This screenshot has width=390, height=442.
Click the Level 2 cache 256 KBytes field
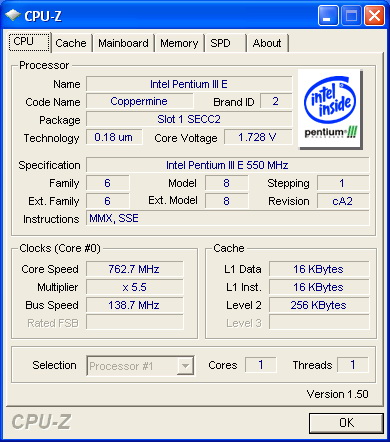319,305
